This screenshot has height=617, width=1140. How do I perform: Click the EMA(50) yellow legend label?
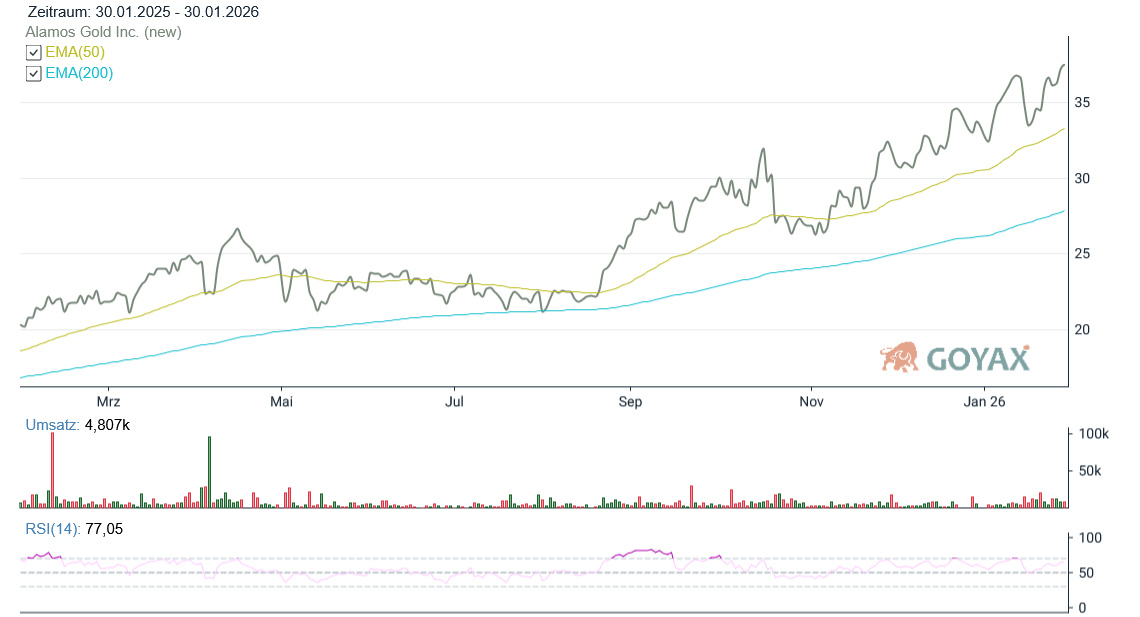(x=75, y=52)
